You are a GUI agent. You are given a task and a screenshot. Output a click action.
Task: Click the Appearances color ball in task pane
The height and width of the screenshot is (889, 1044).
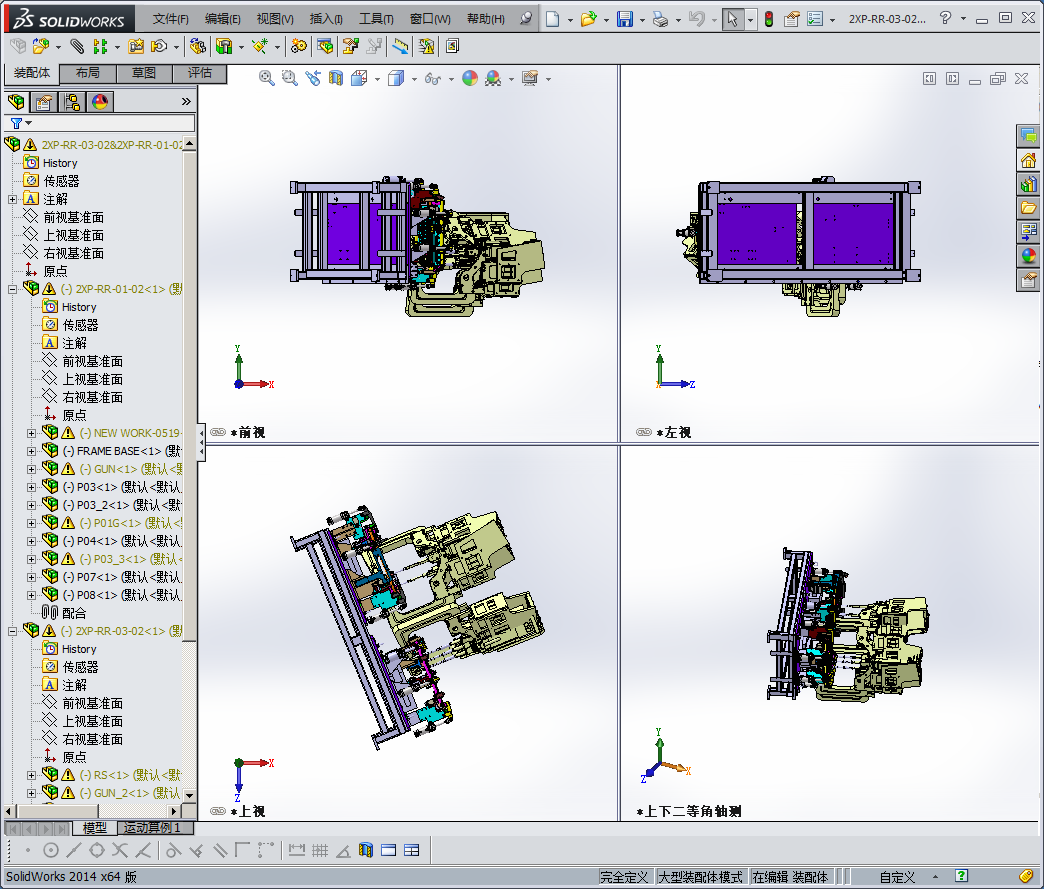(x=1029, y=256)
